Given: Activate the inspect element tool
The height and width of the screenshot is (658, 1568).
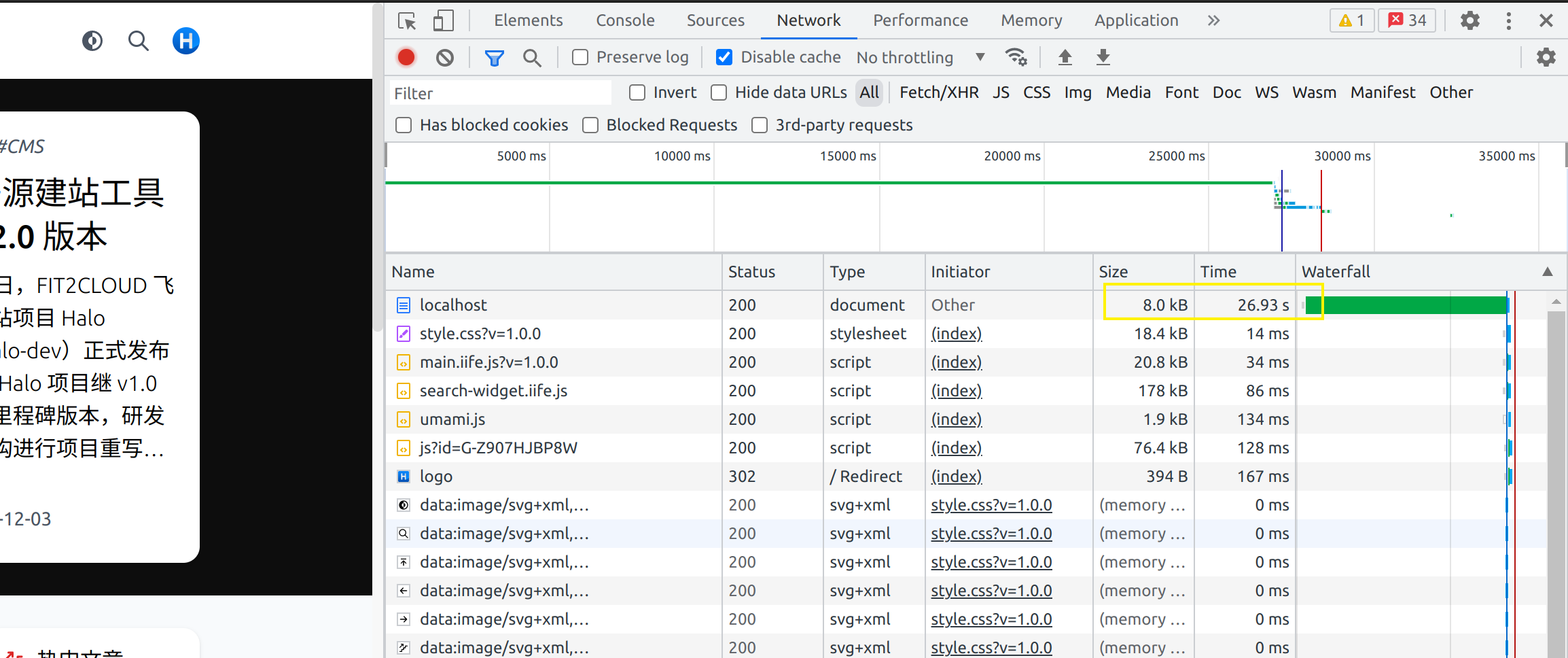Looking at the screenshot, I should [x=406, y=20].
